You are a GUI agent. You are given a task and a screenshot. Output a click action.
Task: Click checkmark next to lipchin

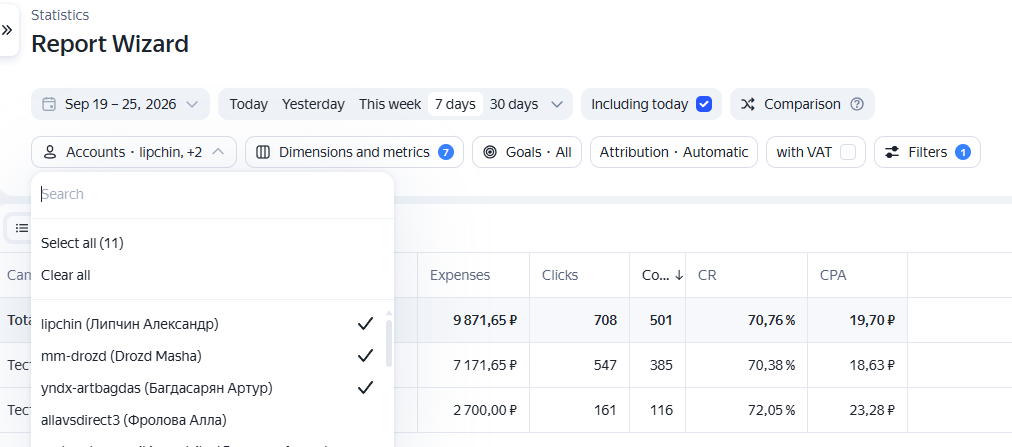tap(365, 324)
